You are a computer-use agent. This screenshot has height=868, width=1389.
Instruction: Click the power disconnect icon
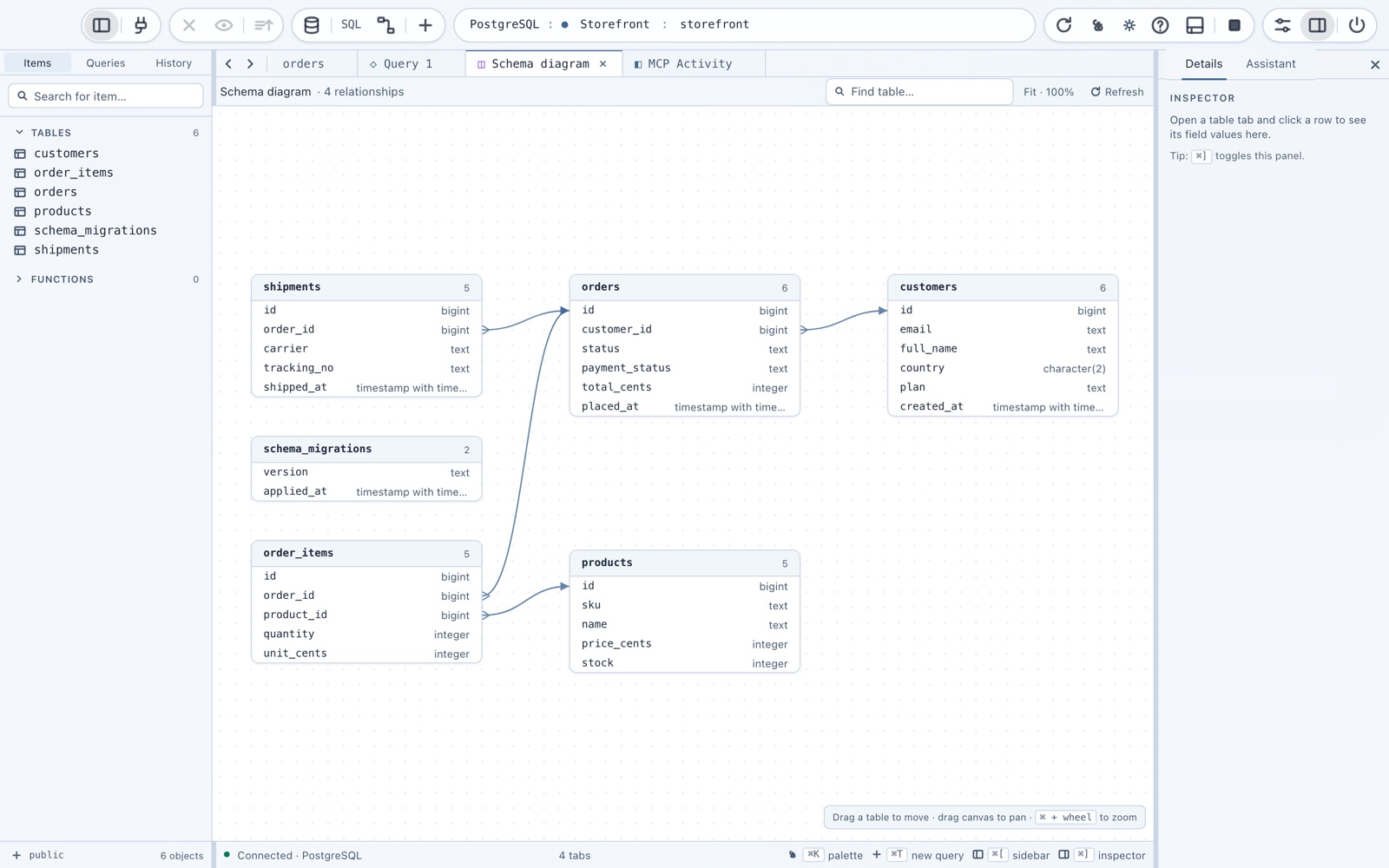(x=1357, y=25)
